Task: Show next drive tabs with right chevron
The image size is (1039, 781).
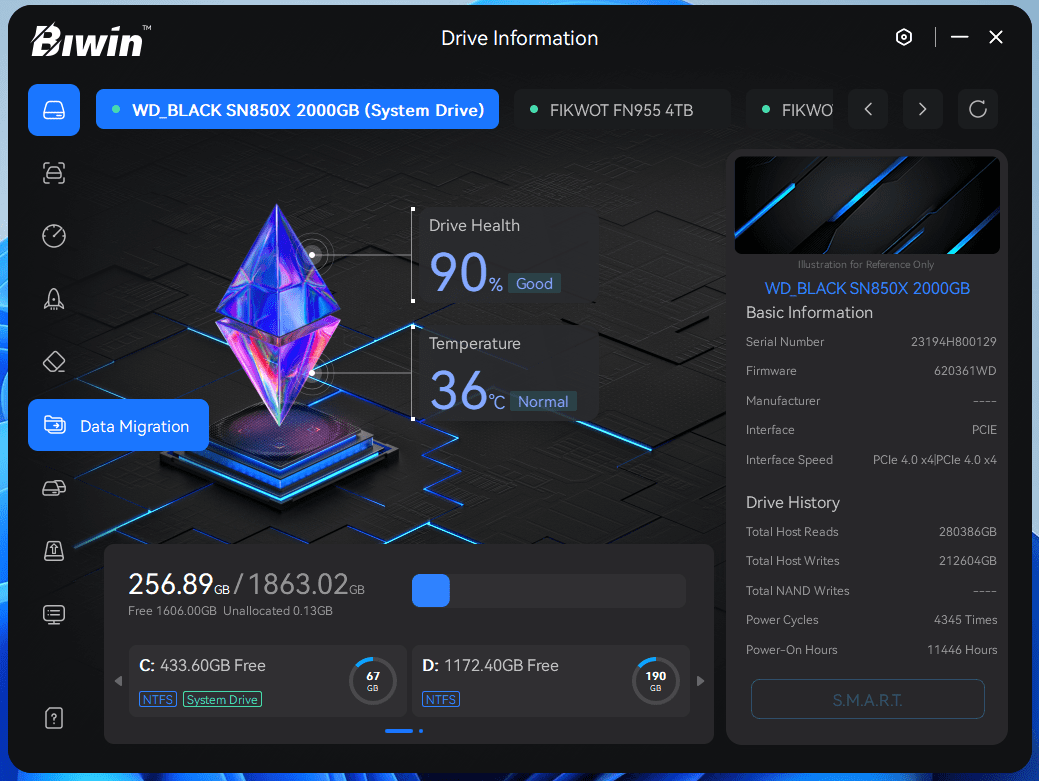Action: coord(922,109)
